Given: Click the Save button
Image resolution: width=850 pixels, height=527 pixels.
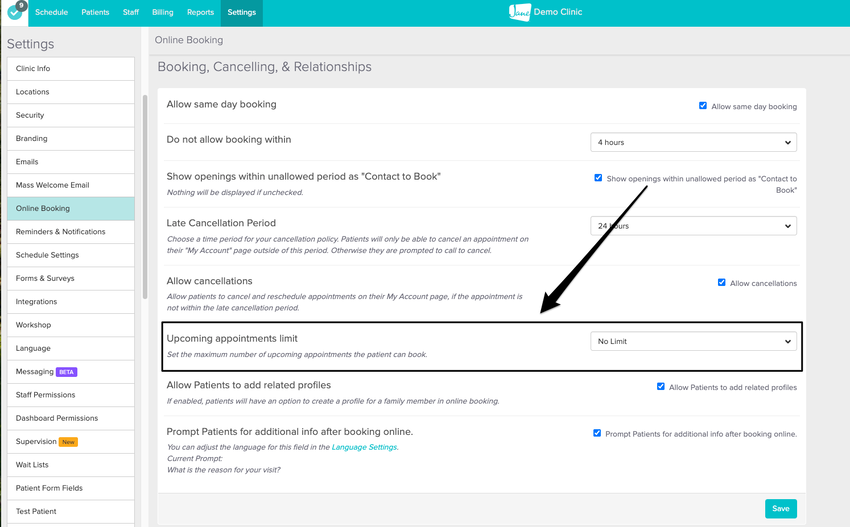Looking at the screenshot, I should click(x=781, y=509).
